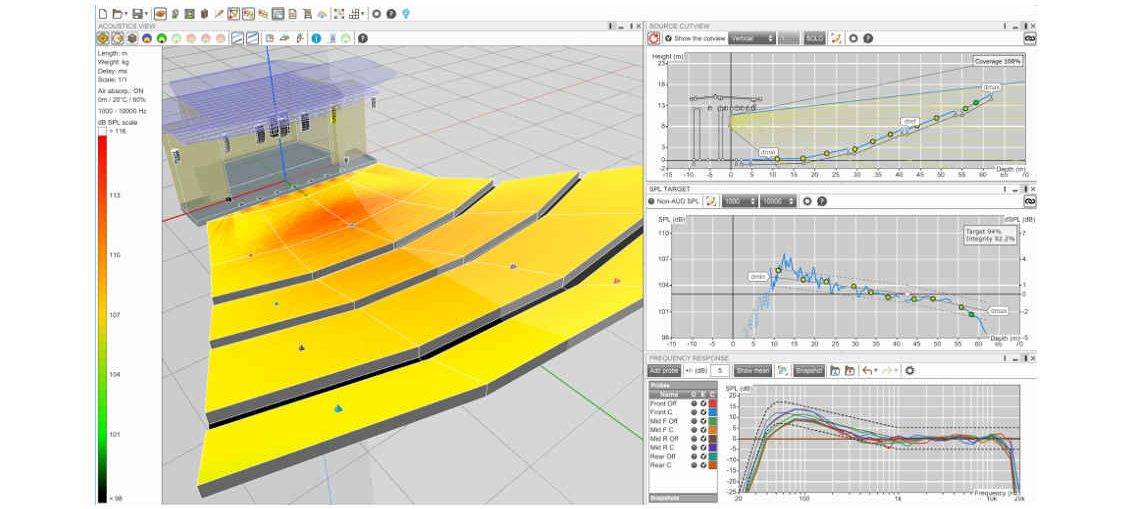Click the Snapshot button in Frequency Response
Image resolution: width=1132 pixels, height=509 pixels.
[x=809, y=370]
